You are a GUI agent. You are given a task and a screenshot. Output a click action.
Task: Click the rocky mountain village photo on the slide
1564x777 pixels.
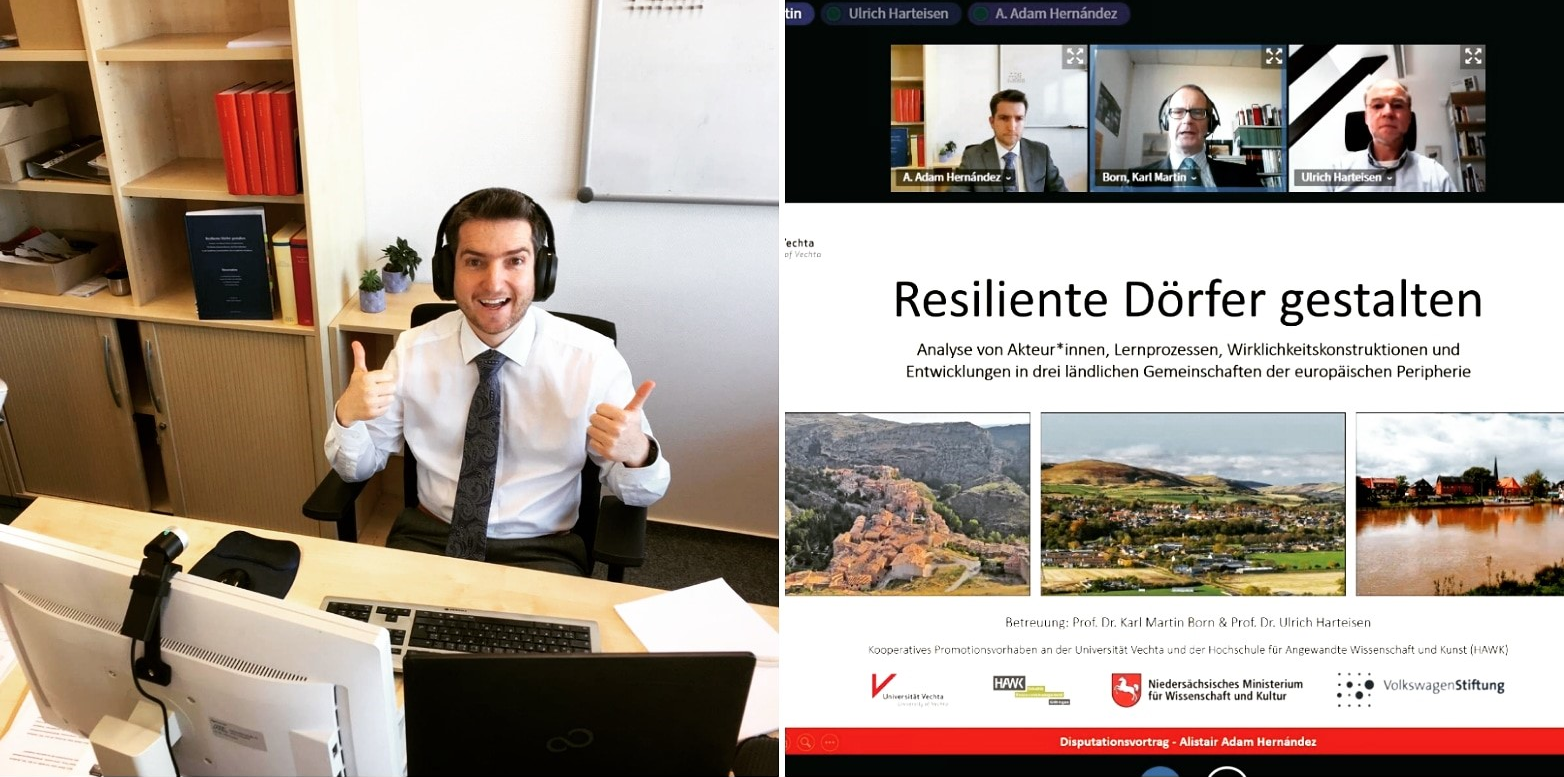coord(907,503)
